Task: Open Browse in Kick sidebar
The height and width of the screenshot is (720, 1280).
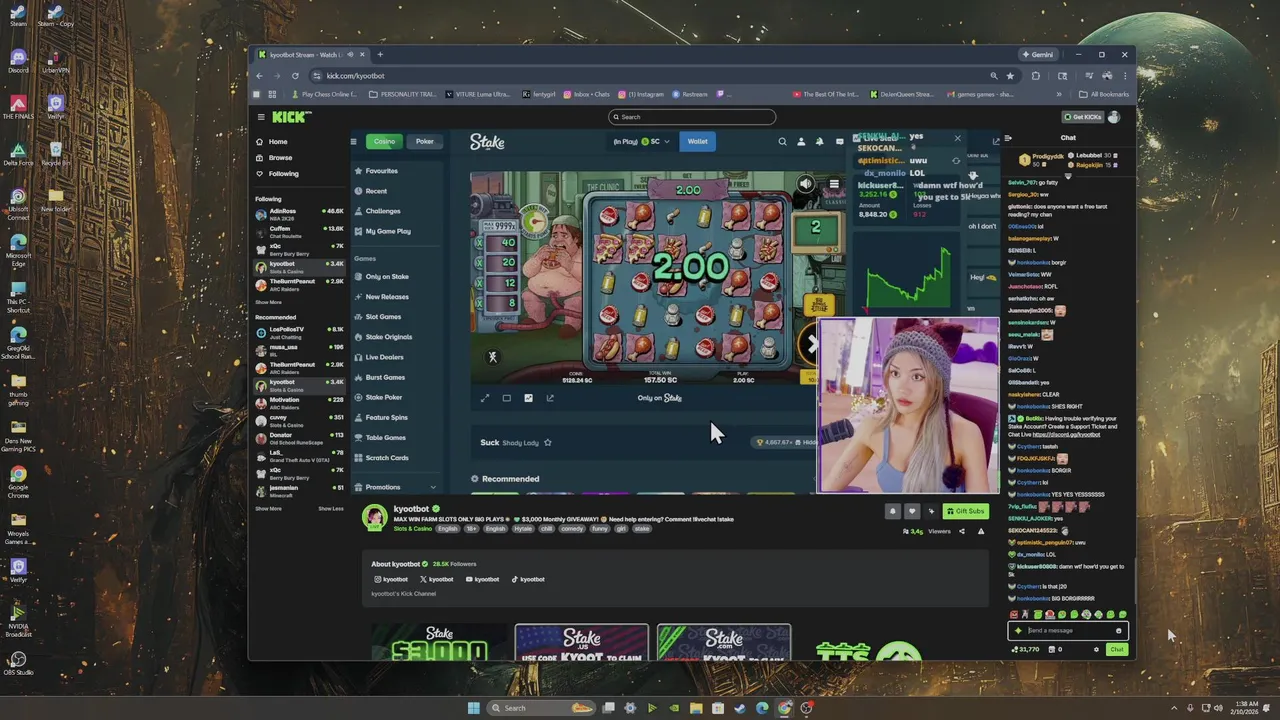Action: (280, 158)
